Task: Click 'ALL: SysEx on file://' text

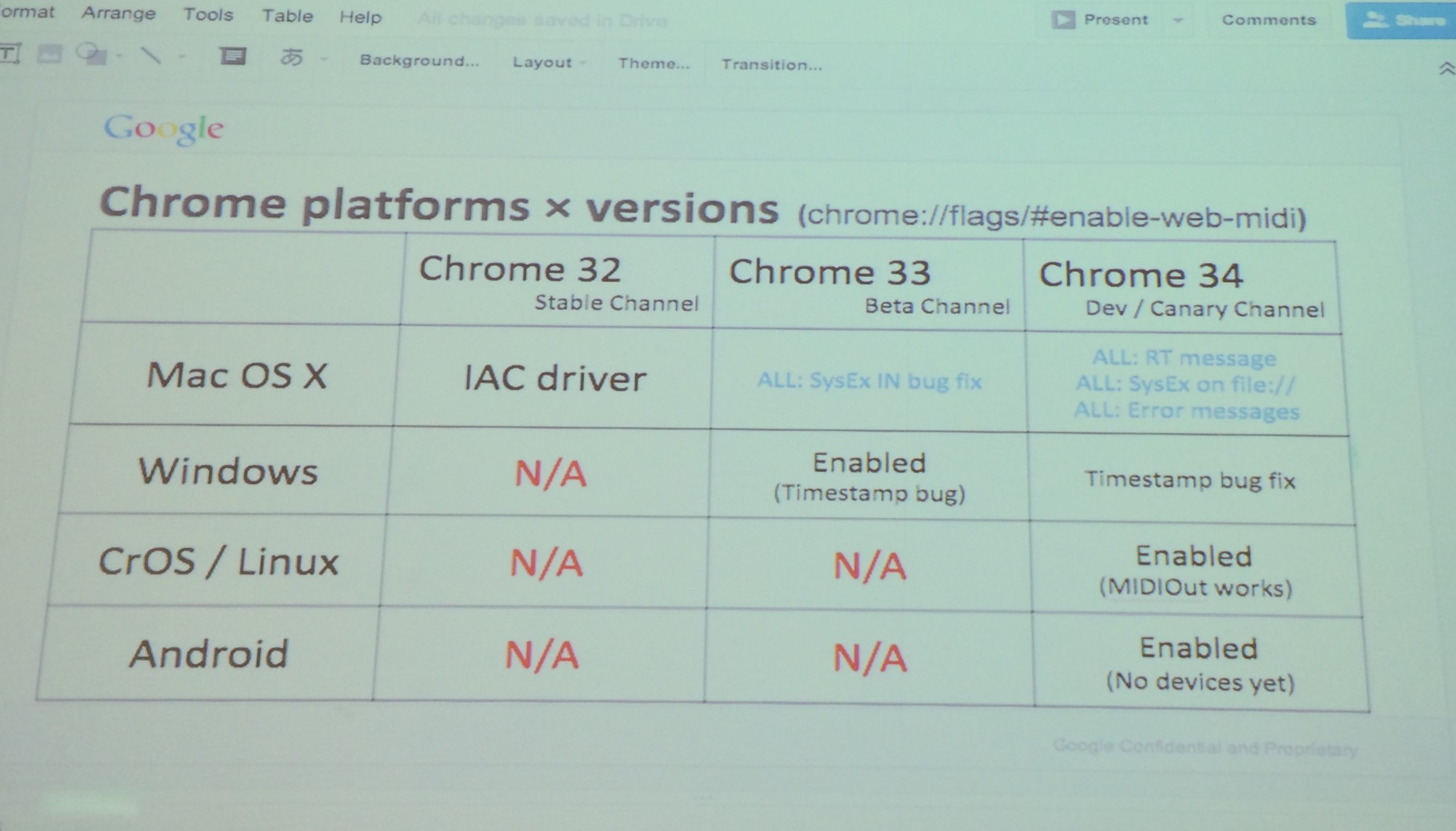Action: click(x=1185, y=384)
